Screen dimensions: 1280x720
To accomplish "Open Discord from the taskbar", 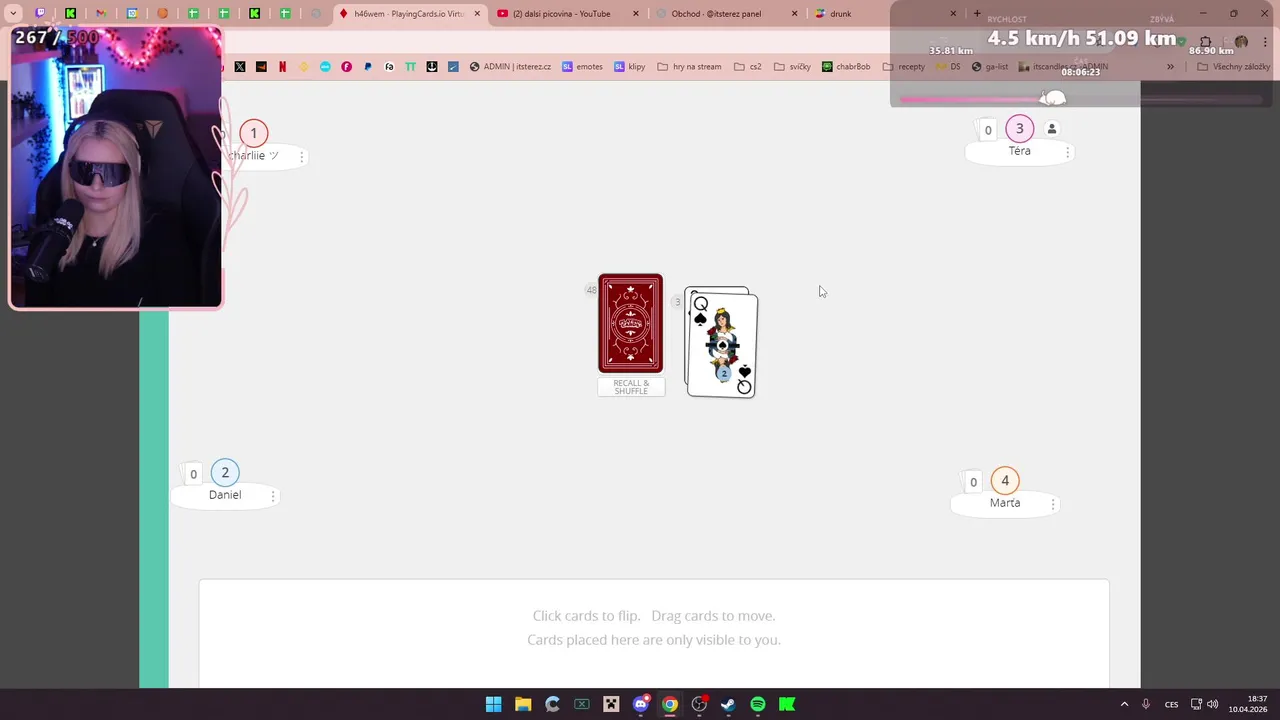I will click(641, 704).
